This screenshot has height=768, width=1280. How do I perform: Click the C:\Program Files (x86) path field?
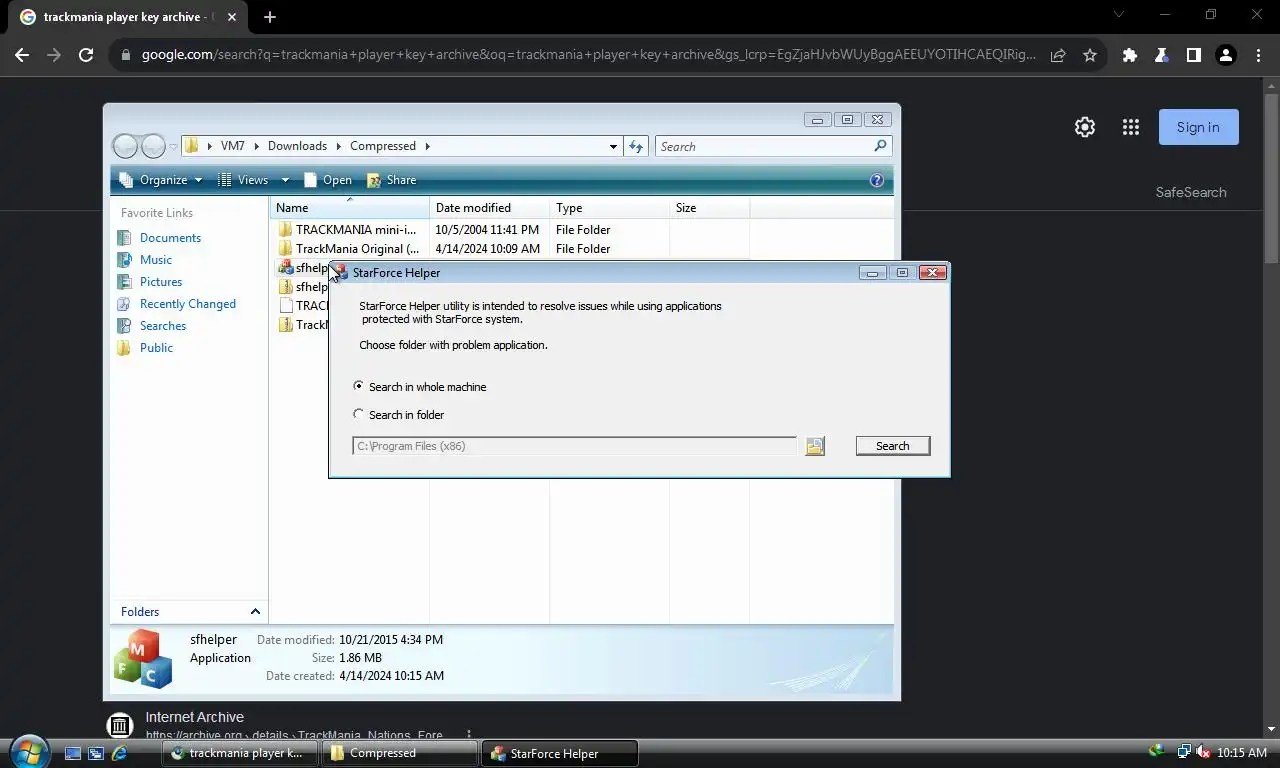click(x=575, y=446)
